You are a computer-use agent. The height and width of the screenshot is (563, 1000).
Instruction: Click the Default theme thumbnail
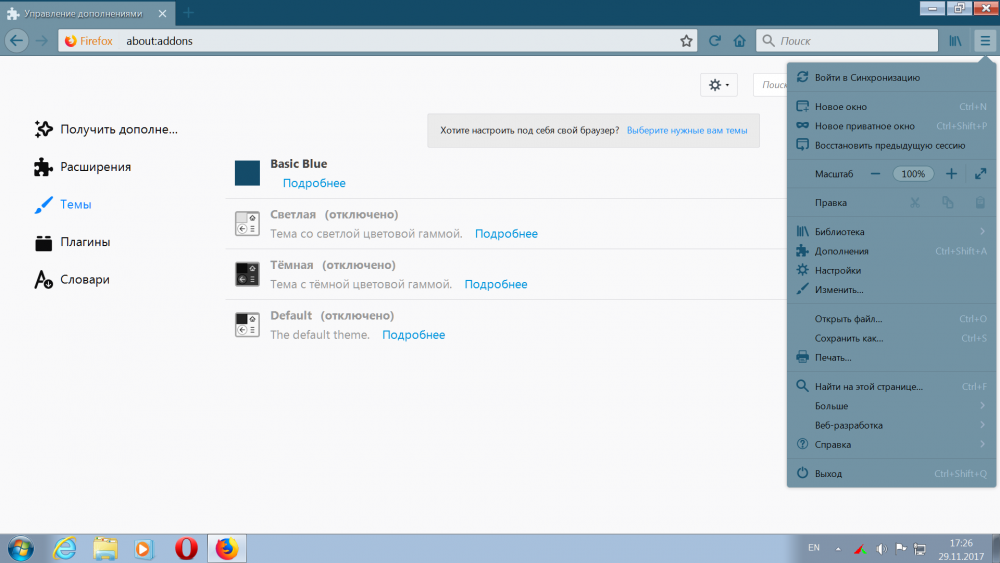[x=247, y=325]
